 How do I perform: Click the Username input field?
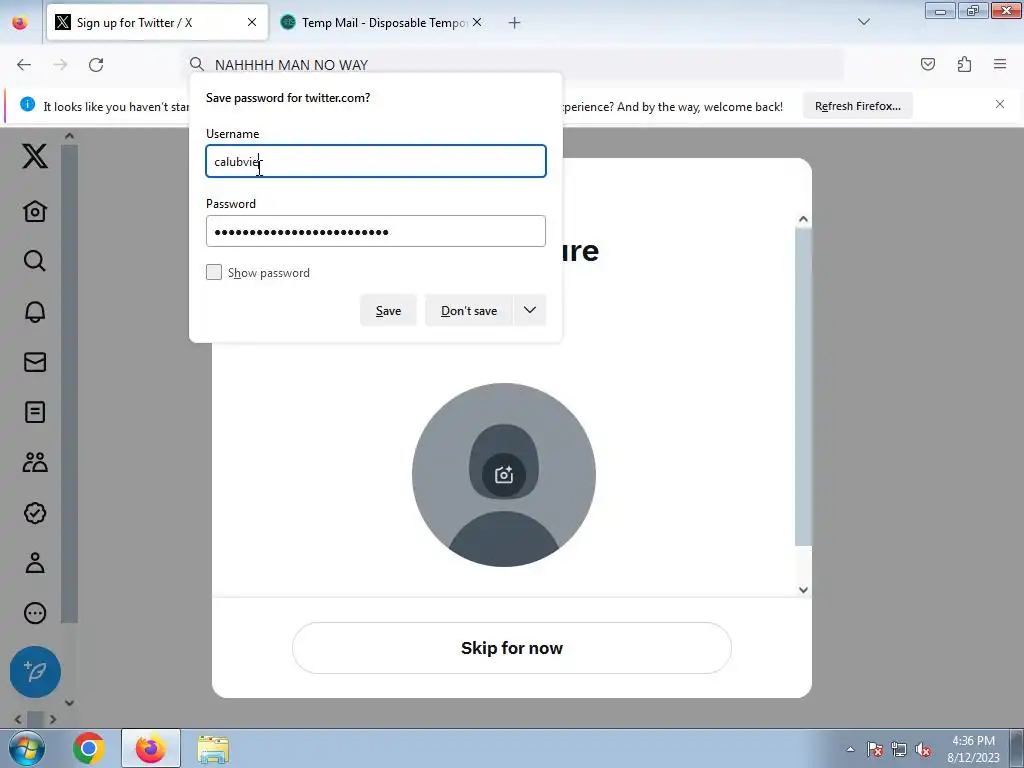pos(376,161)
